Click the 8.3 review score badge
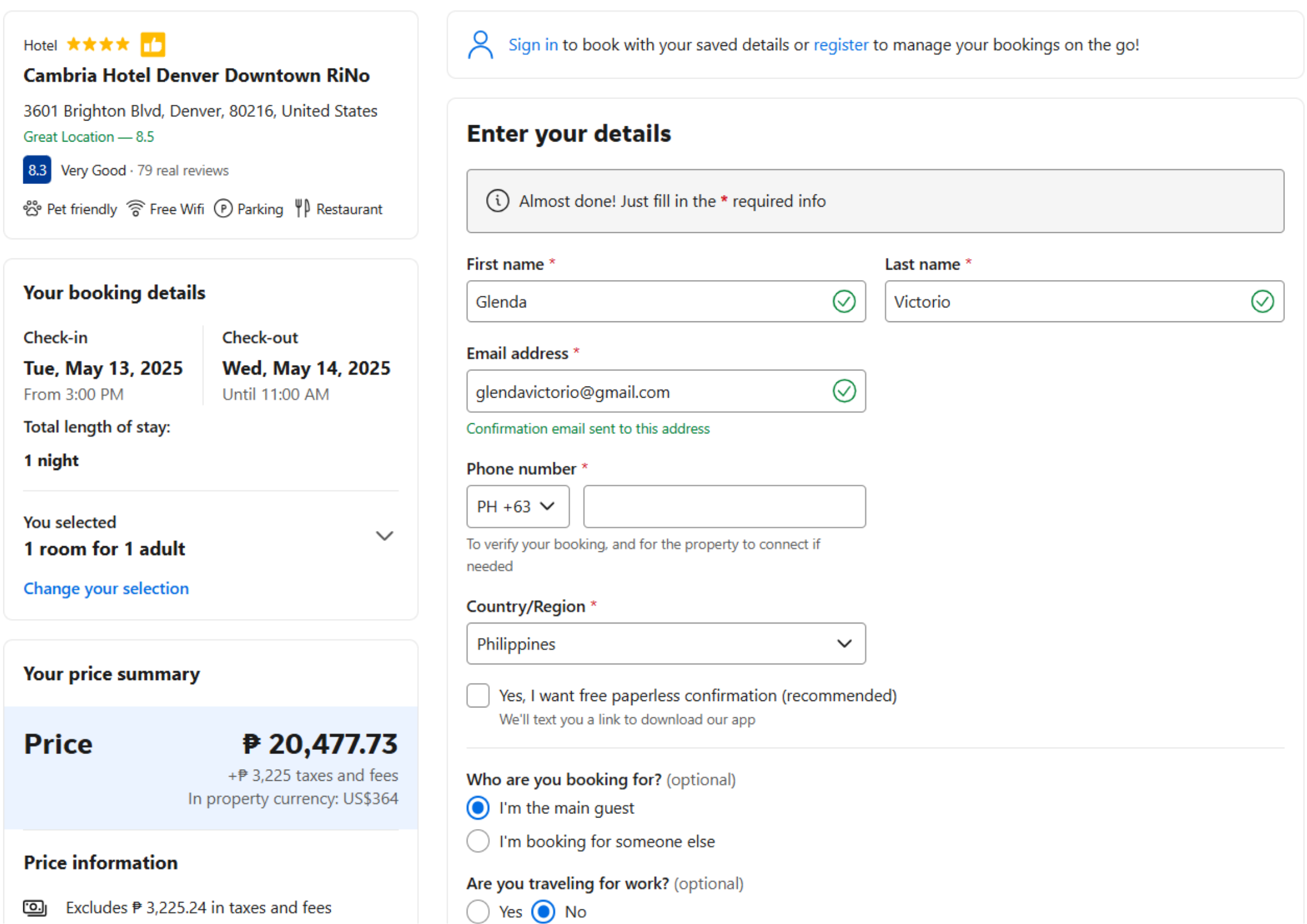This screenshot has width=1307, height=924. click(37, 170)
